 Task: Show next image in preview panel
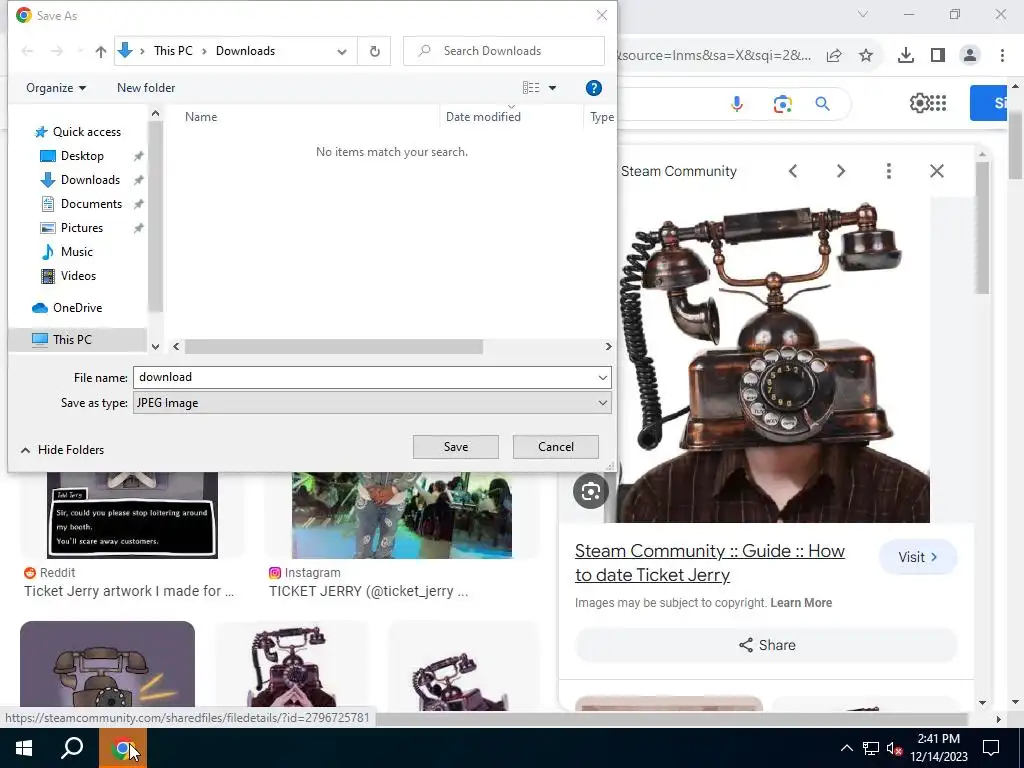point(841,171)
